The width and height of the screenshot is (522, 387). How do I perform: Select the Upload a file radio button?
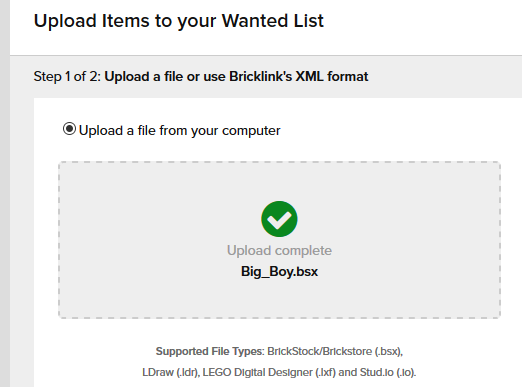click(69, 129)
